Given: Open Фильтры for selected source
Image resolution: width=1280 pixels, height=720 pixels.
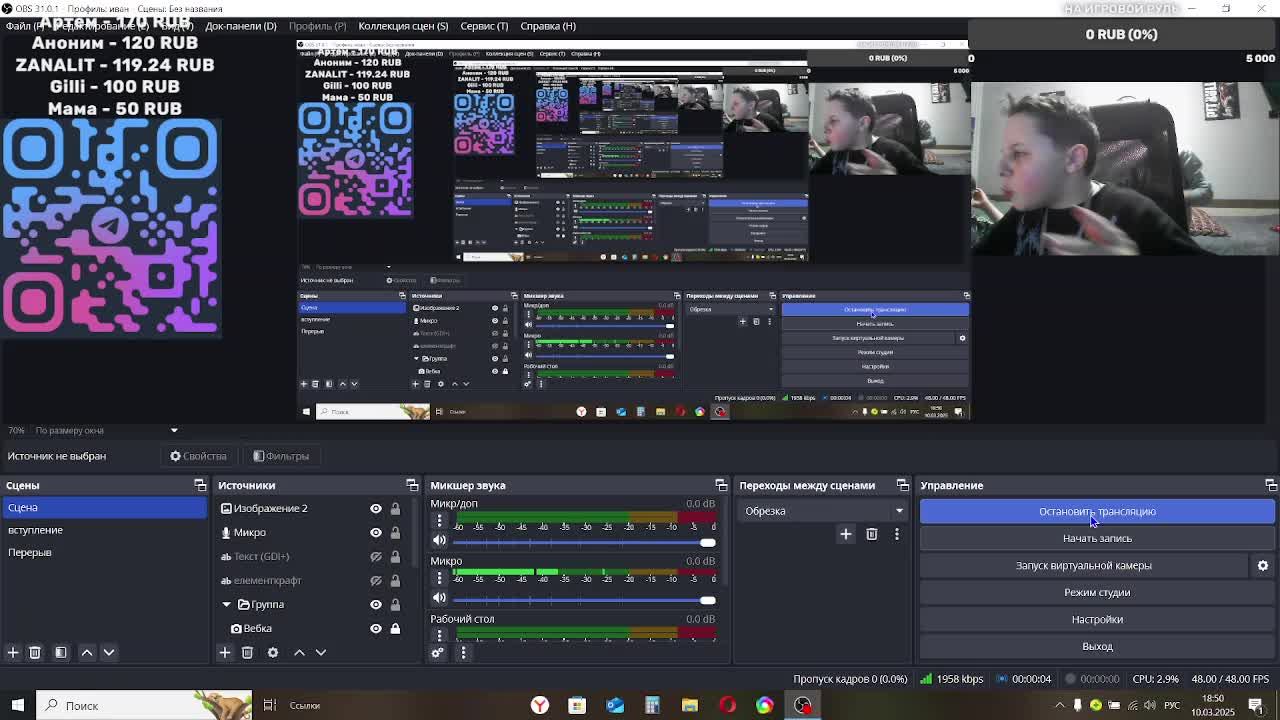Looking at the screenshot, I should point(281,456).
